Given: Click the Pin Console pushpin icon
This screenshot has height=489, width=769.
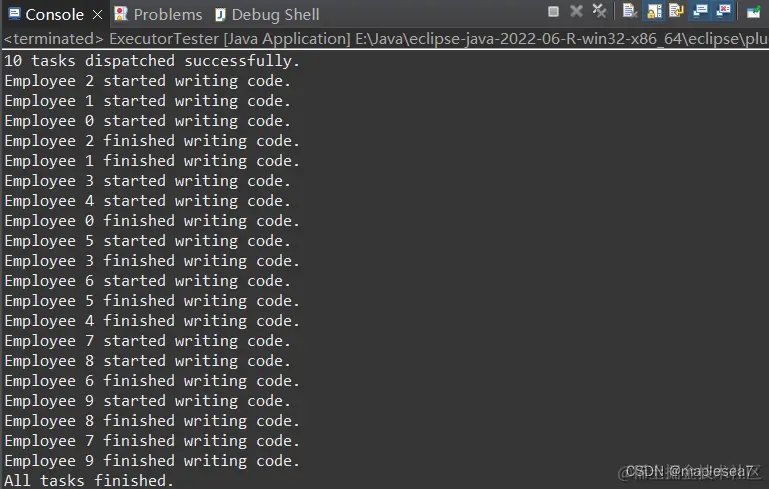Looking at the screenshot, I should pyautogui.click(x=753, y=11).
